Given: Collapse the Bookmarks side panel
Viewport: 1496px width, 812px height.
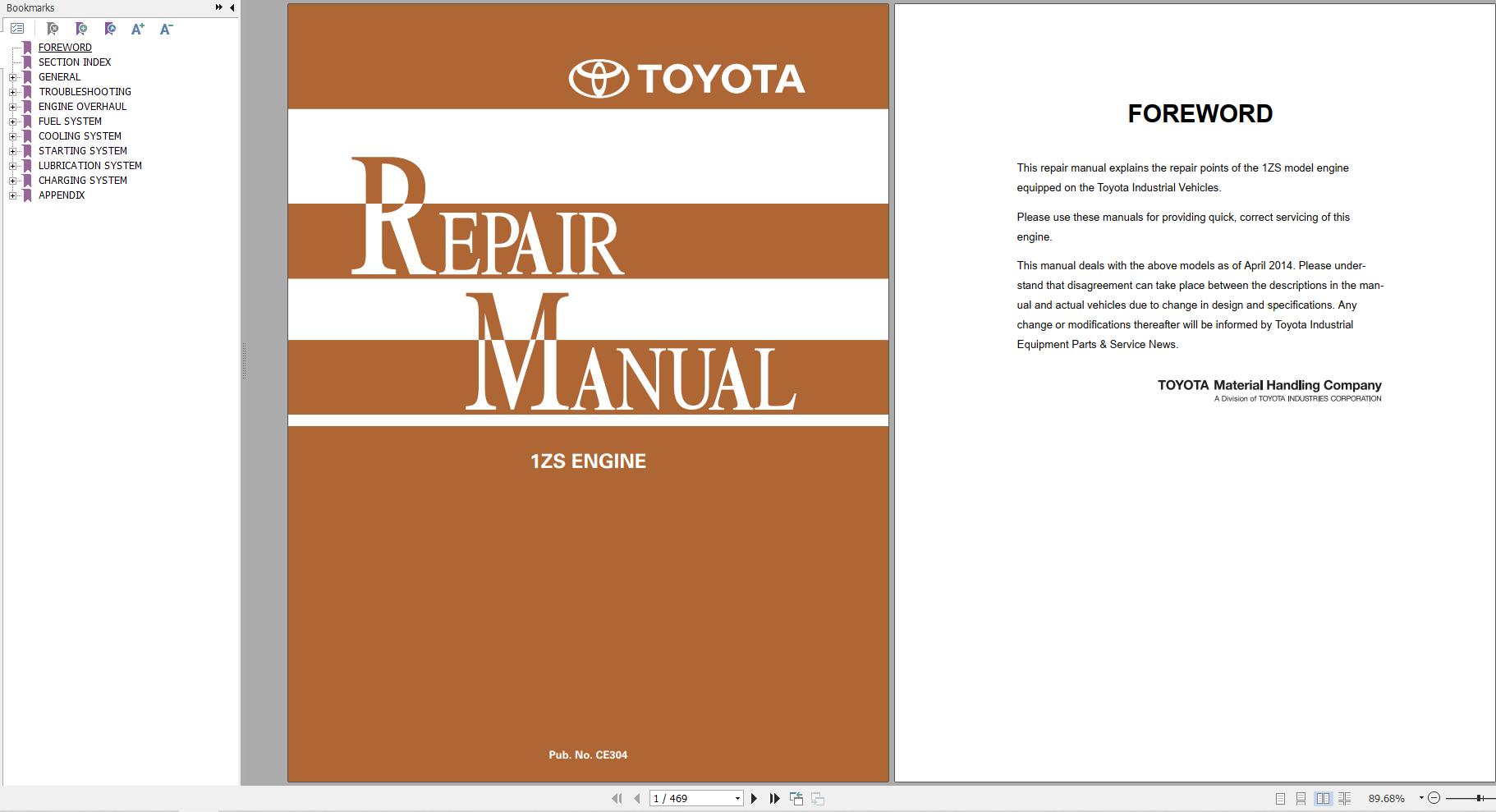Looking at the screenshot, I should 232,7.
